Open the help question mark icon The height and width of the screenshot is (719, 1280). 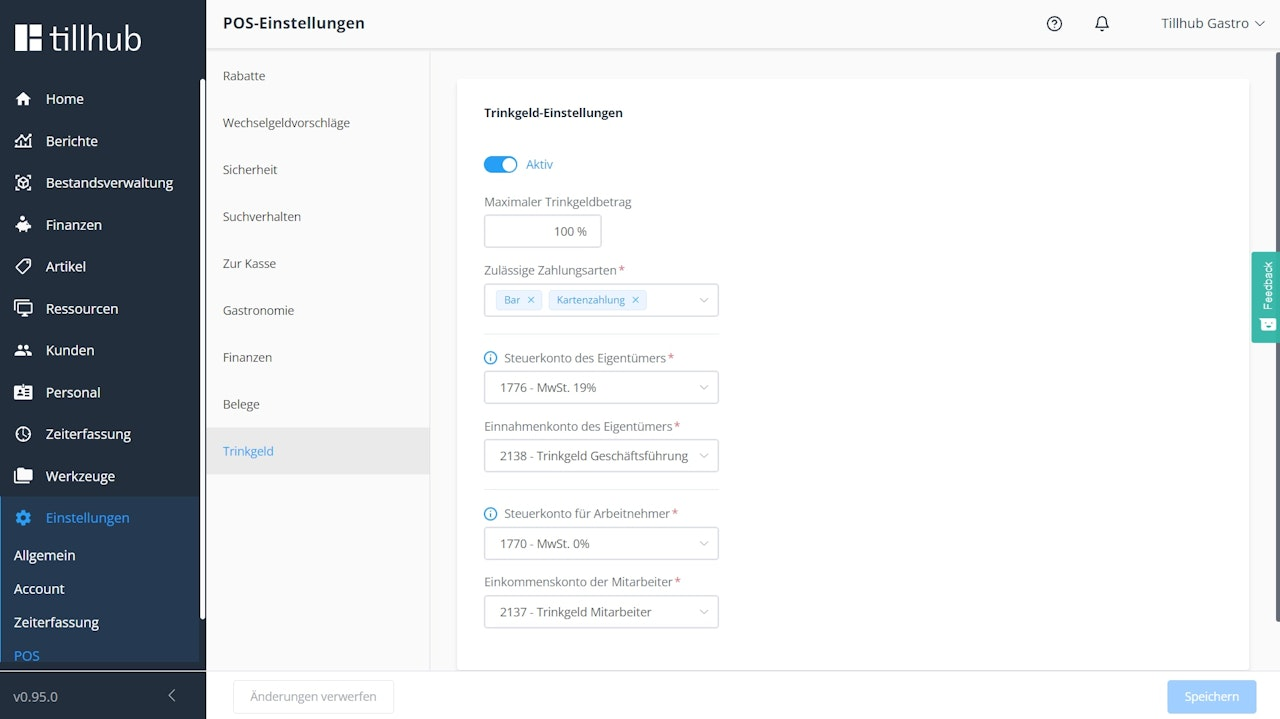1054,24
